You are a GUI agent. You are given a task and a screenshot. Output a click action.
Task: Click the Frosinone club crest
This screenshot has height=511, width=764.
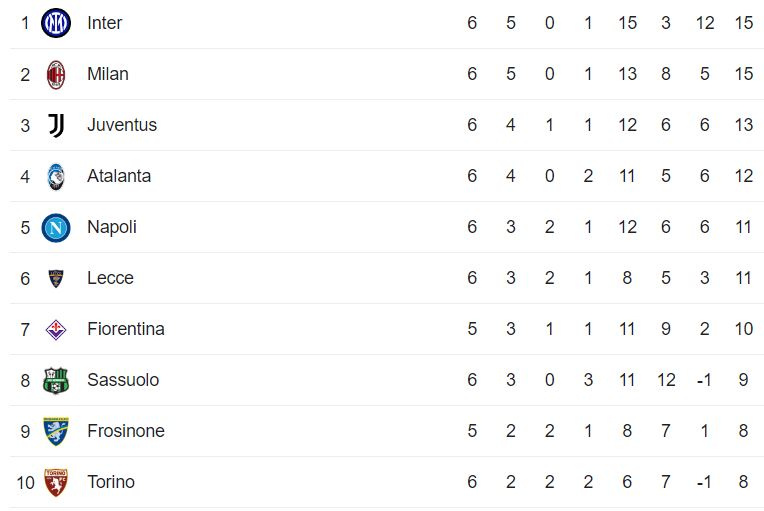56,431
